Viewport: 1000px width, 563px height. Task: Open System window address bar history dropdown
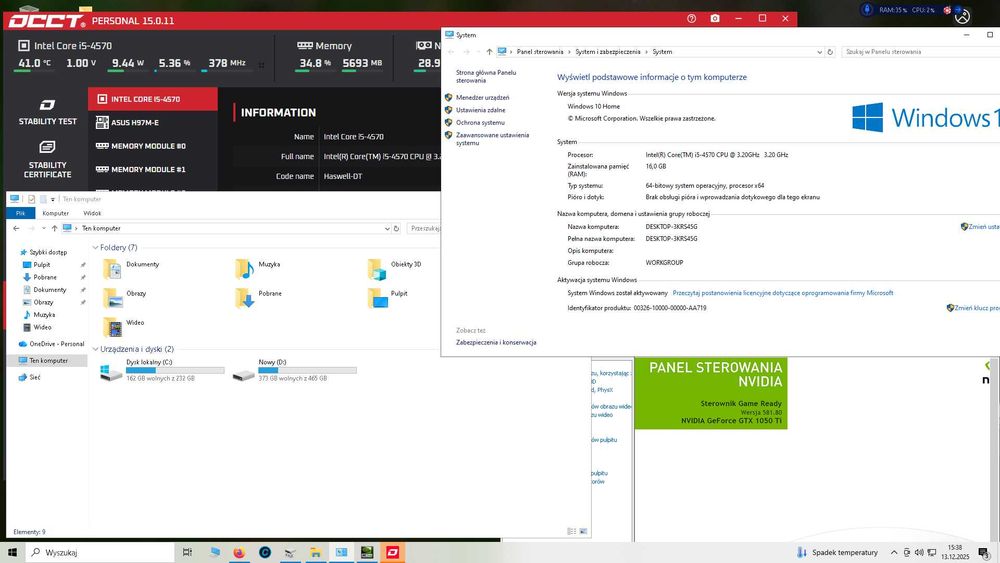point(819,52)
